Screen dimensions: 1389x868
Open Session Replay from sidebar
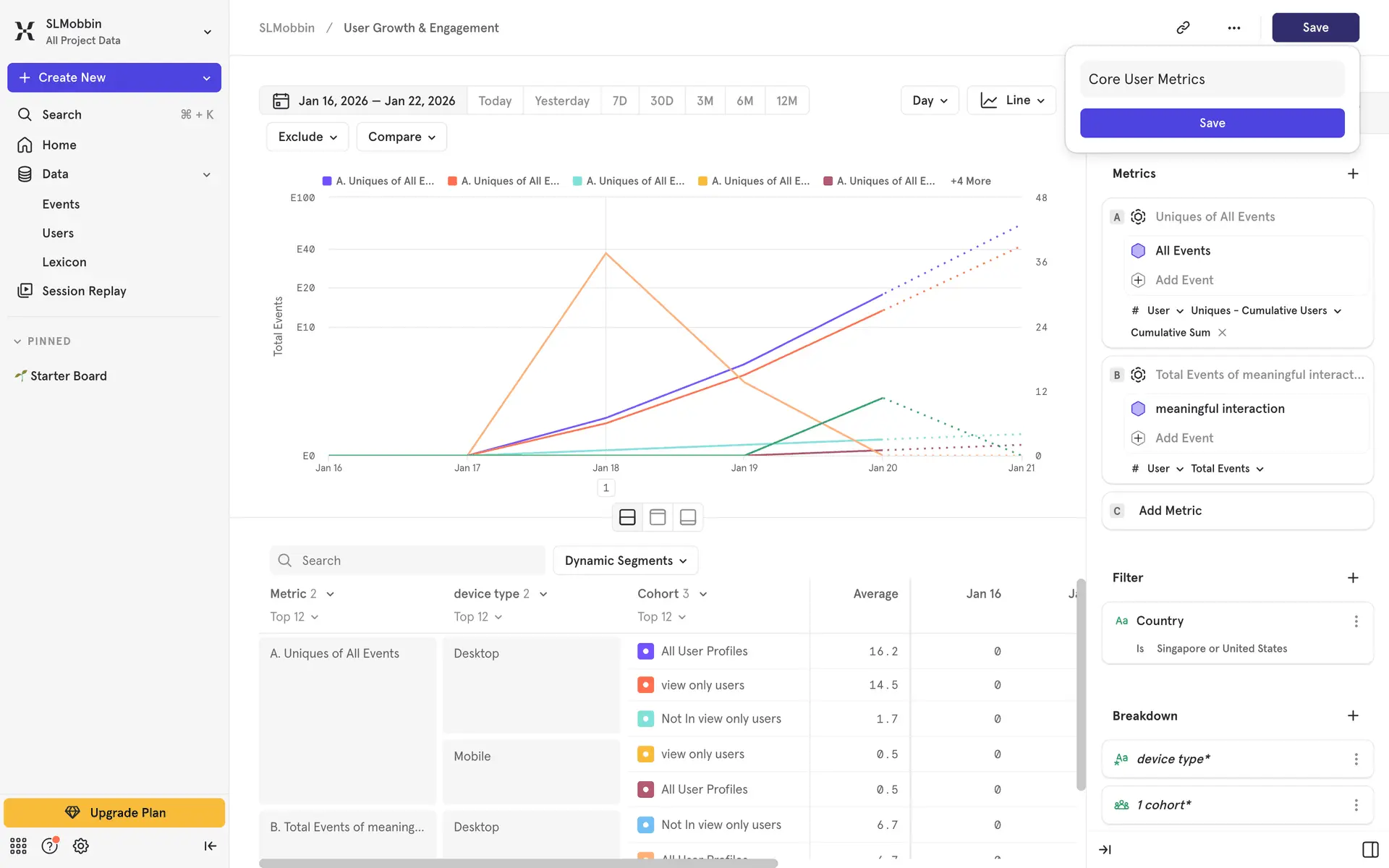coord(84,291)
